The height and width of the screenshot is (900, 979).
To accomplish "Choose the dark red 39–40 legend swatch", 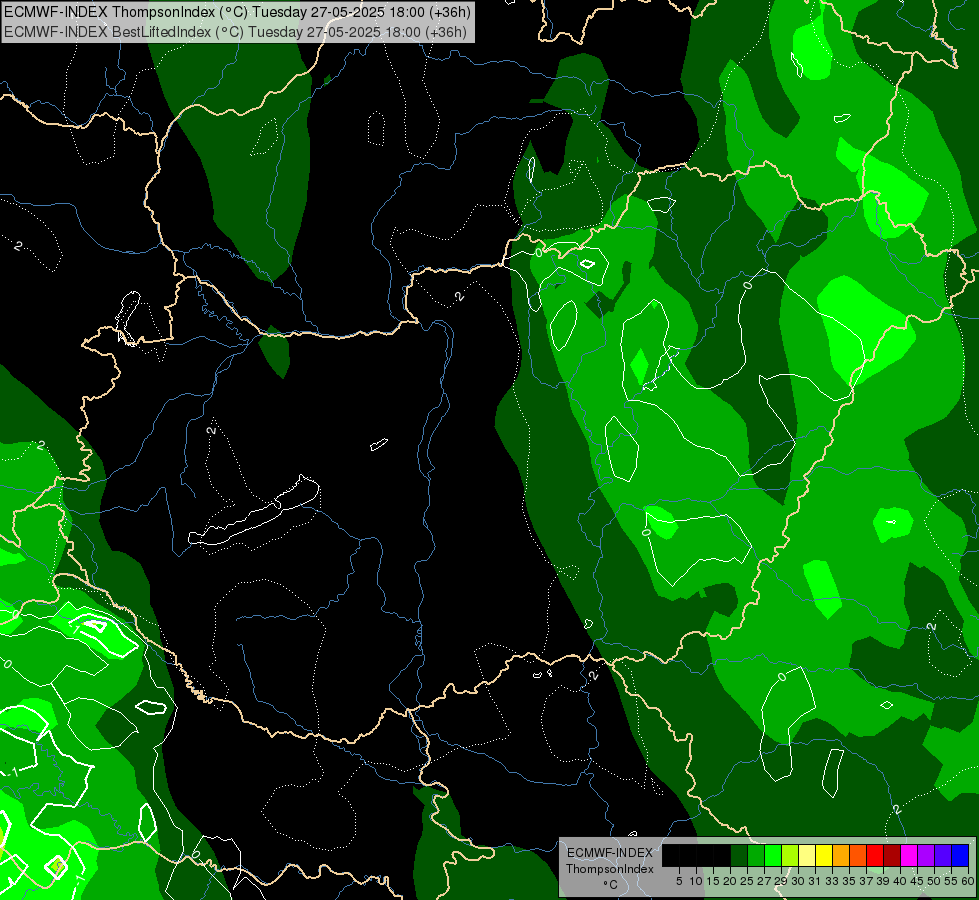I will click(892, 855).
